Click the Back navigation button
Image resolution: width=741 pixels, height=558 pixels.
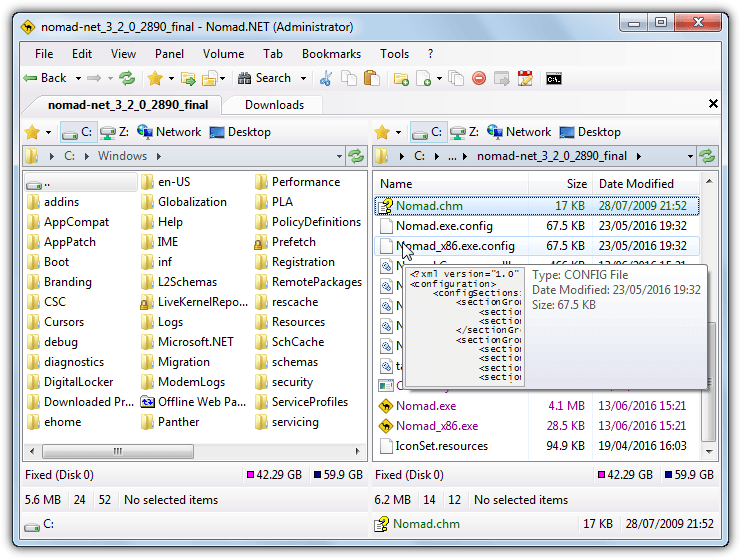point(44,78)
